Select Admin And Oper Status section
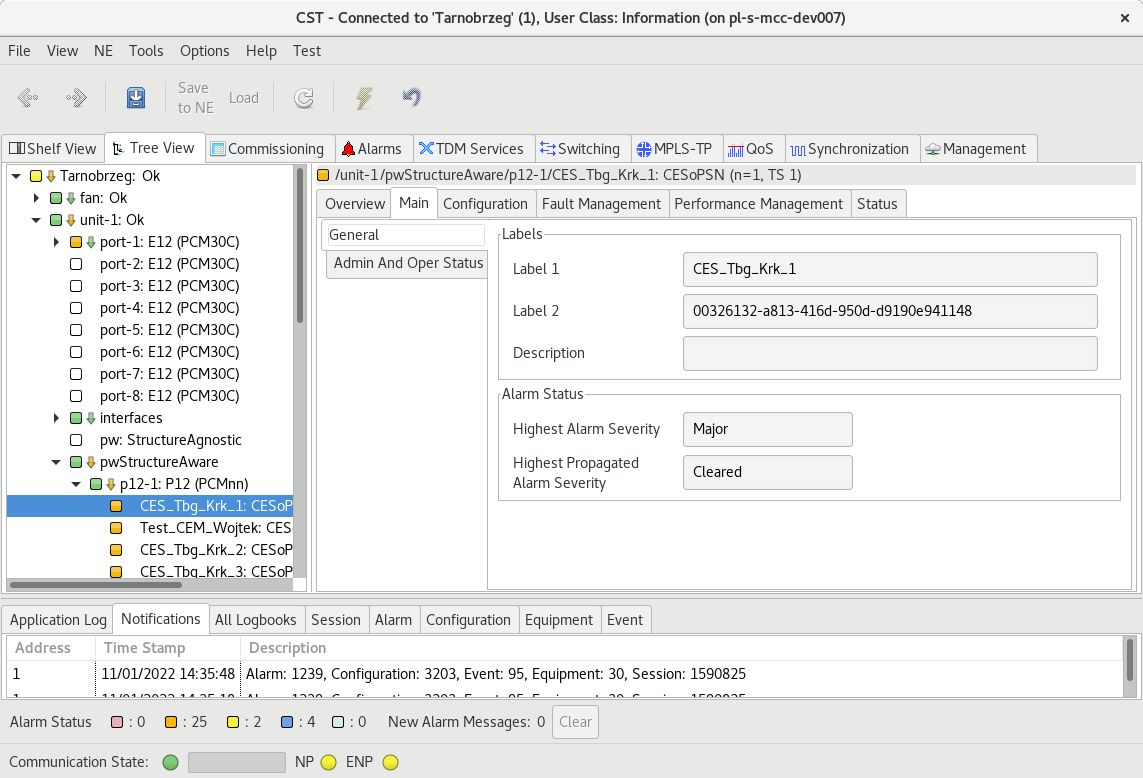 pos(408,263)
